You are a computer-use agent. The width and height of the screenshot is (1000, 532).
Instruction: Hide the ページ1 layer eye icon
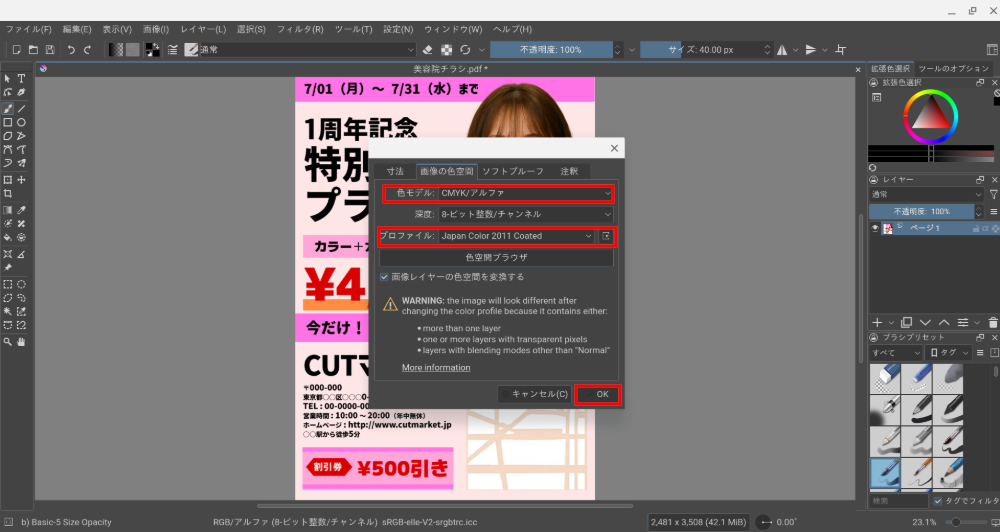[875, 228]
